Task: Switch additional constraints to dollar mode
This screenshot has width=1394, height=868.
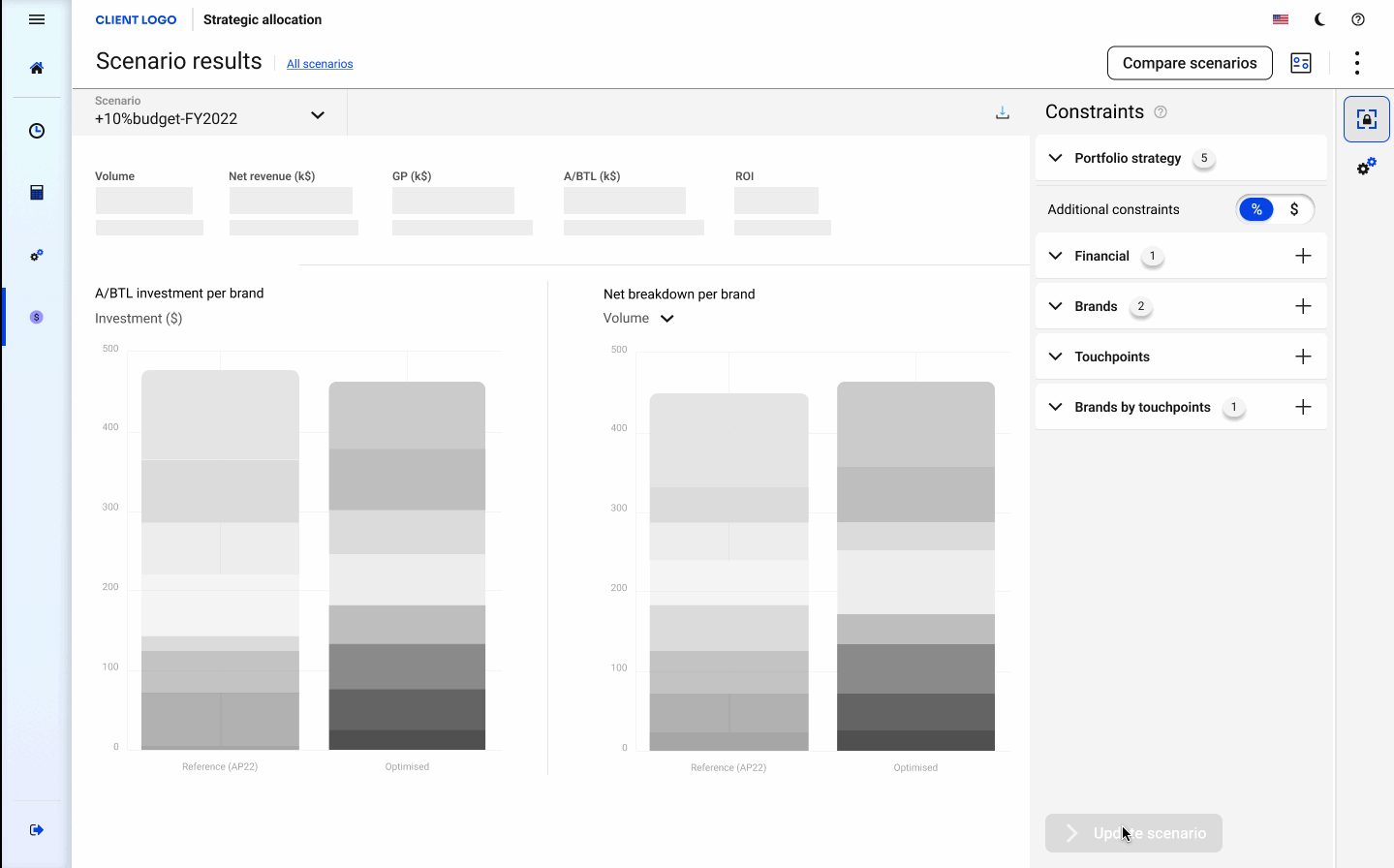Action: 1294,209
